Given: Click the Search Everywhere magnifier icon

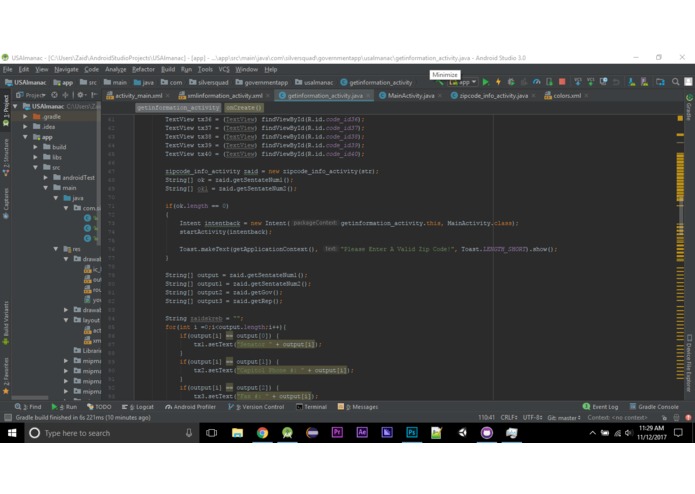Looking at the screenshot, I should click(675, 82).
